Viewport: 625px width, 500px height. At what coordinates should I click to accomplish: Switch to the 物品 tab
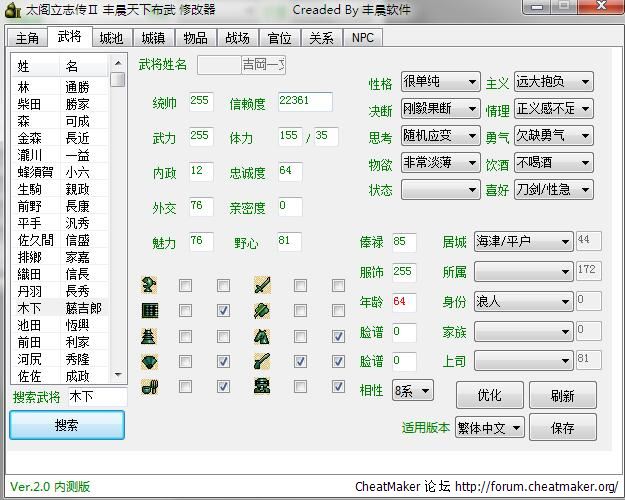195,38
